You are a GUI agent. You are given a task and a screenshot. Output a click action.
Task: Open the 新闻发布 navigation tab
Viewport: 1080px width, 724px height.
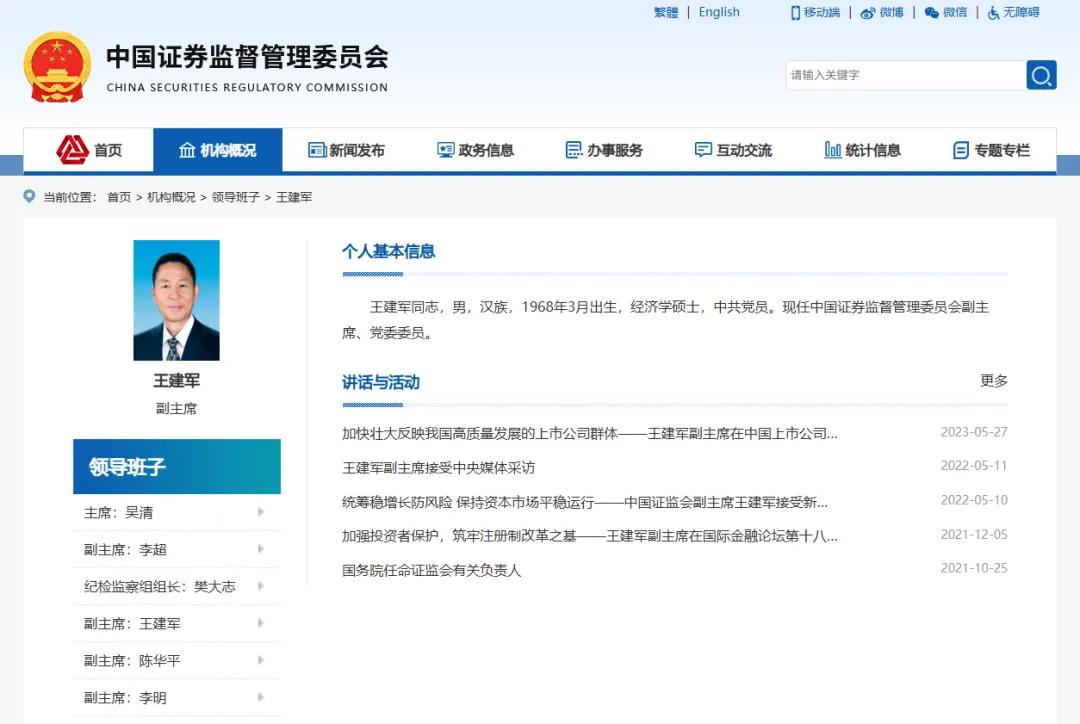point(346,149)
